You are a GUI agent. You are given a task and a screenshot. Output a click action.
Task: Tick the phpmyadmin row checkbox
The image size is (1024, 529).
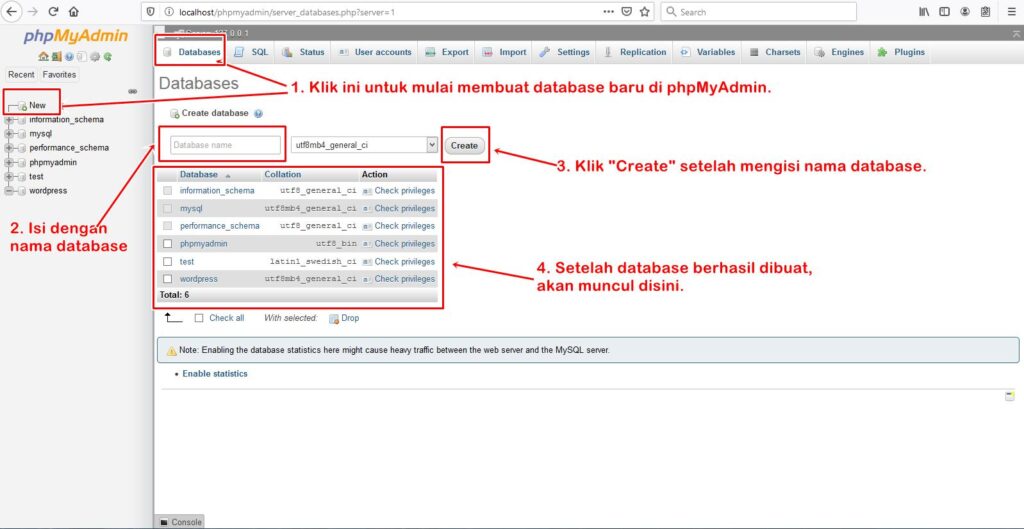pos(167,244)
